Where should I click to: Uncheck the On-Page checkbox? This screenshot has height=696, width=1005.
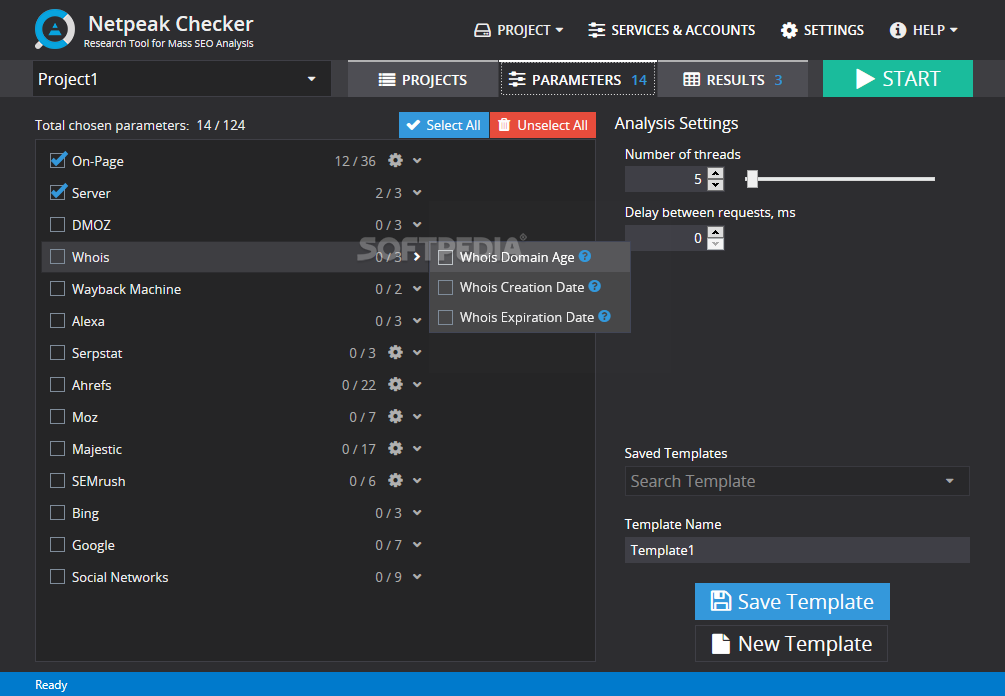58,160
